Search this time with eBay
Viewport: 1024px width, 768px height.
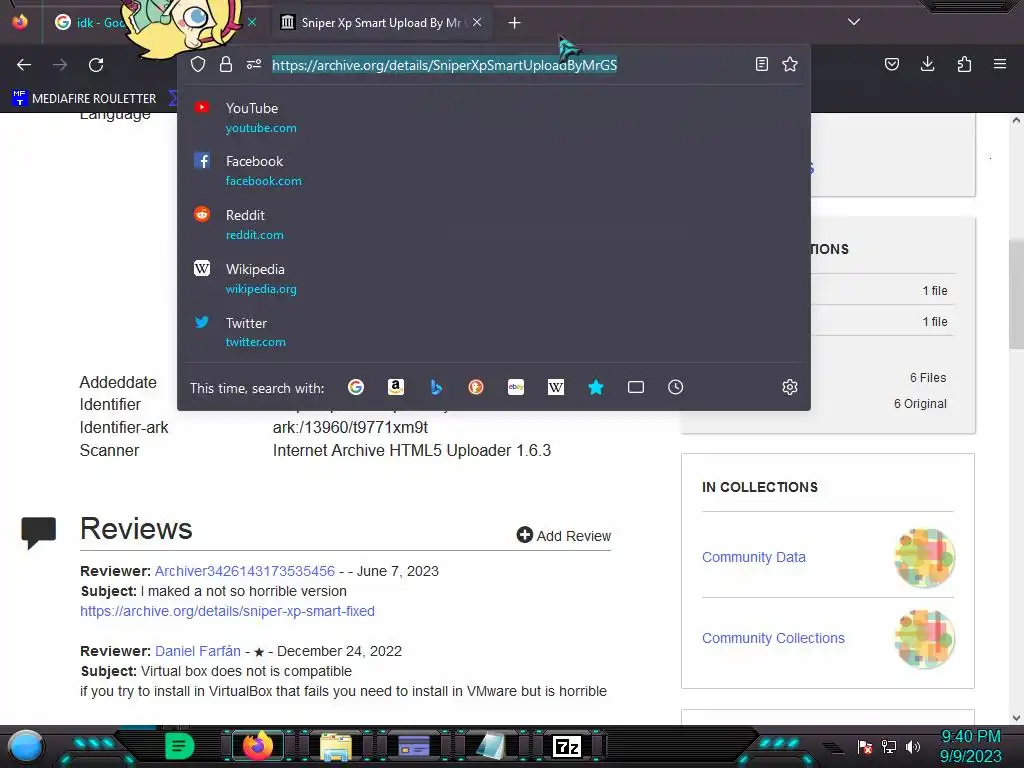(516, 387)
